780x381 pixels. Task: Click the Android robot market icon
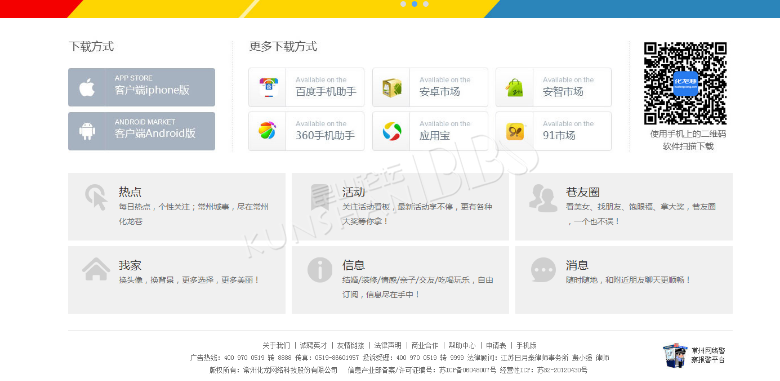(x=87, y=131)
